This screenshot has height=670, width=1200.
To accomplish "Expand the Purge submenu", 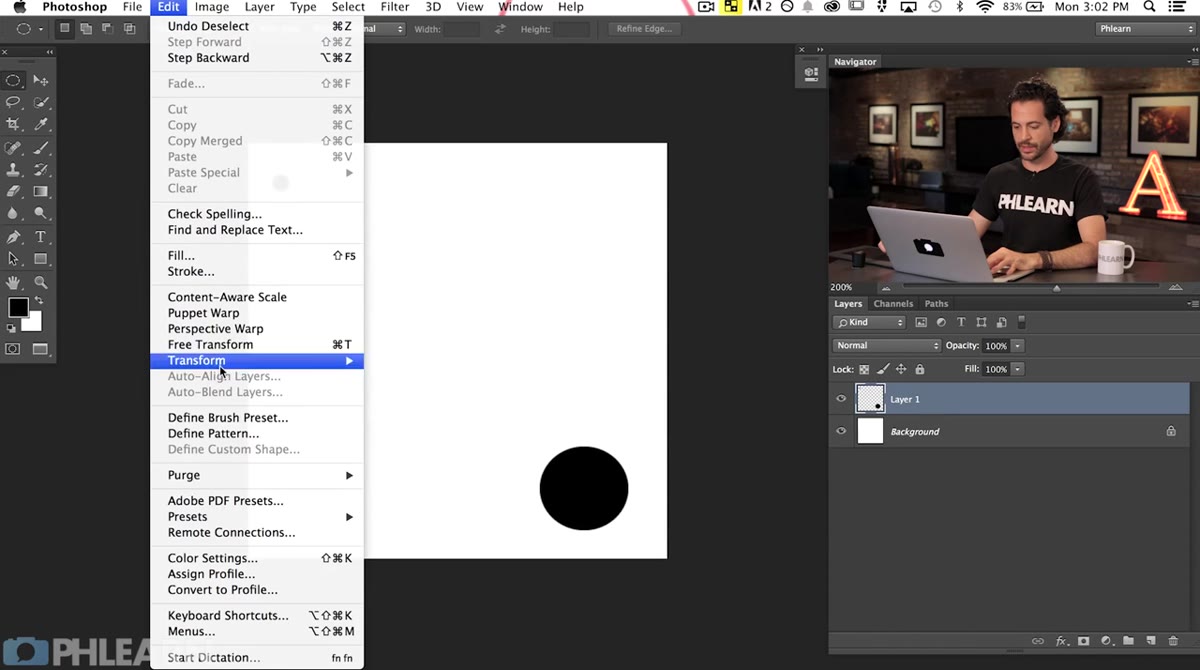I will click(x=257, y=475).
